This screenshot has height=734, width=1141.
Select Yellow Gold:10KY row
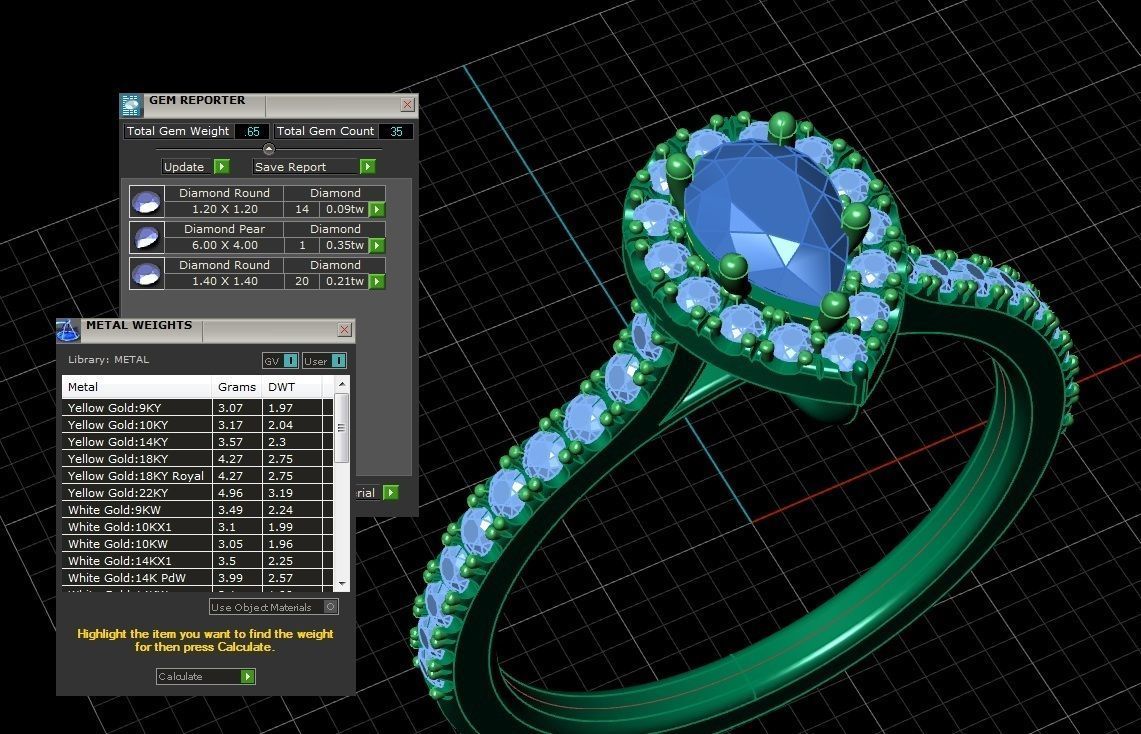tap(197, 424)
